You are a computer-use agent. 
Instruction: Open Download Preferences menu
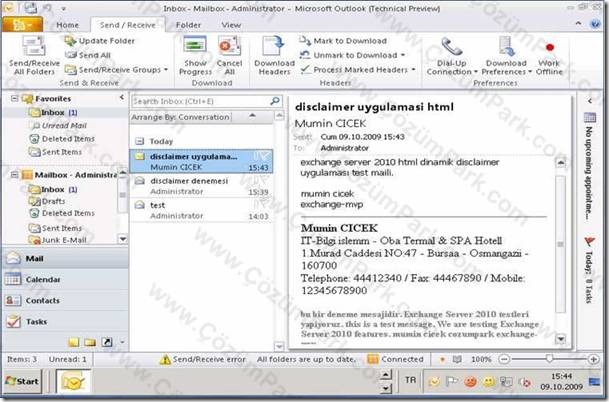pos(506,55)
